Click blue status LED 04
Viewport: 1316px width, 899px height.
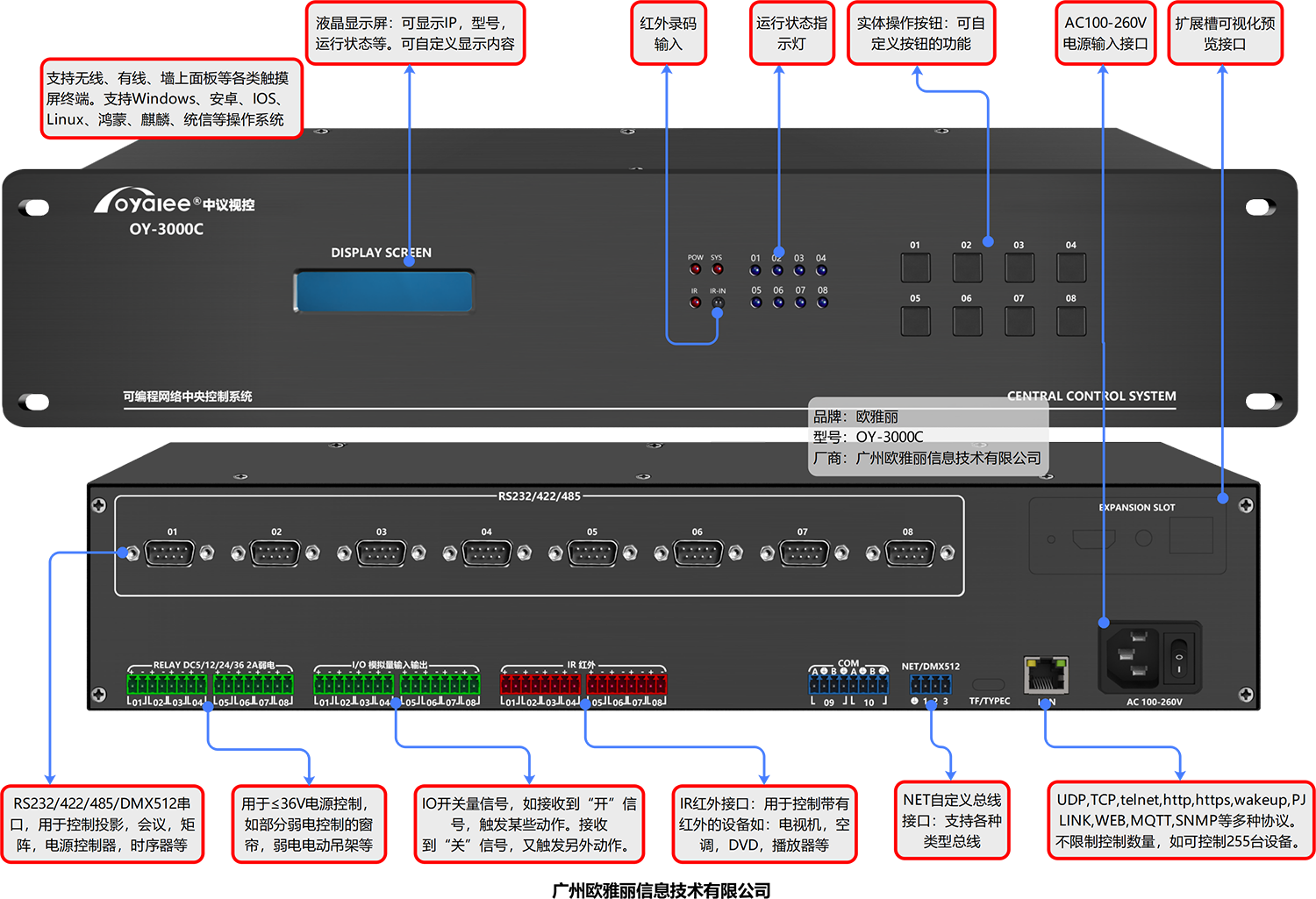[x=821, y=270]
